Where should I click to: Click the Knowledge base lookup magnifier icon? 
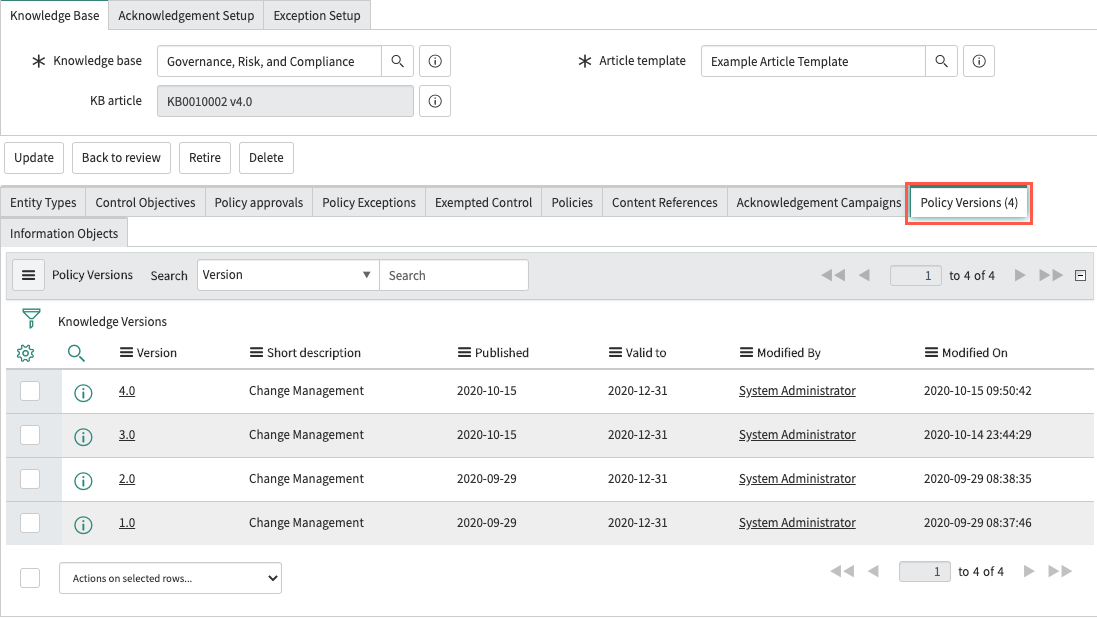pyautogui.click(x=397, y=61)
